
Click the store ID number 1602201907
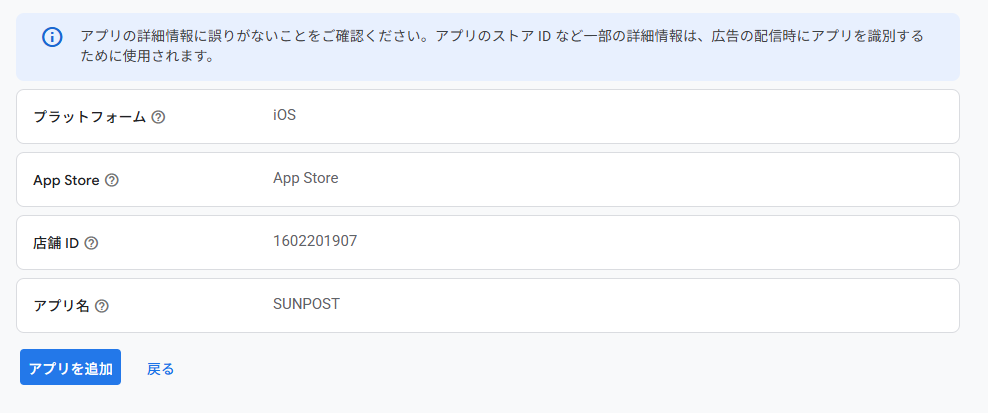pyautogui.click(x=315, y=241)
